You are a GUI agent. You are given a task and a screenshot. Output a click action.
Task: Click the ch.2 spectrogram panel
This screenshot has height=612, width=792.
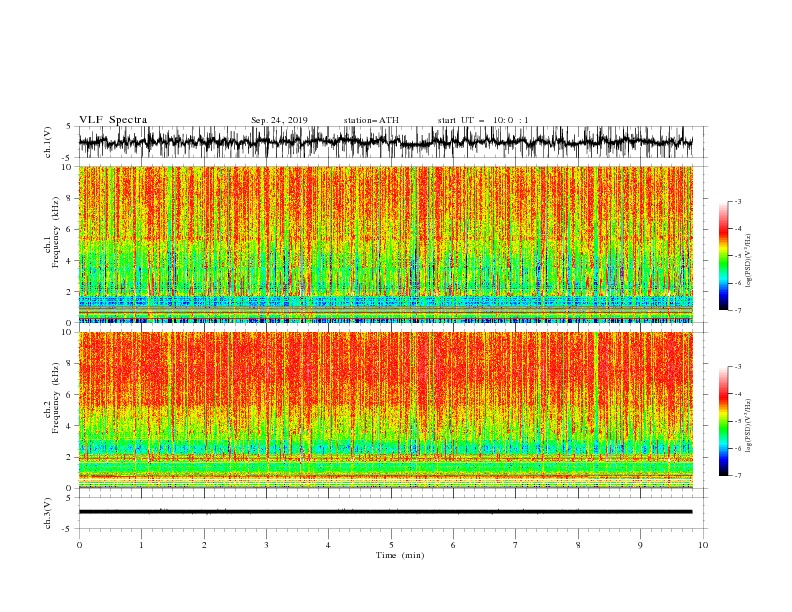(385, 410)
